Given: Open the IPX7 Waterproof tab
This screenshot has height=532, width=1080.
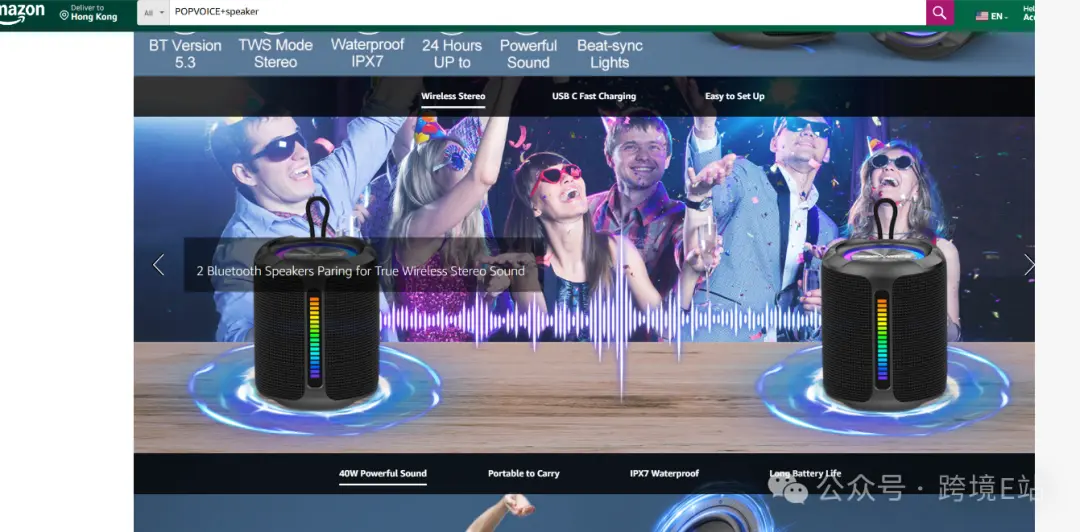Looking at the screenshot, I should click(x=664, y=474).
